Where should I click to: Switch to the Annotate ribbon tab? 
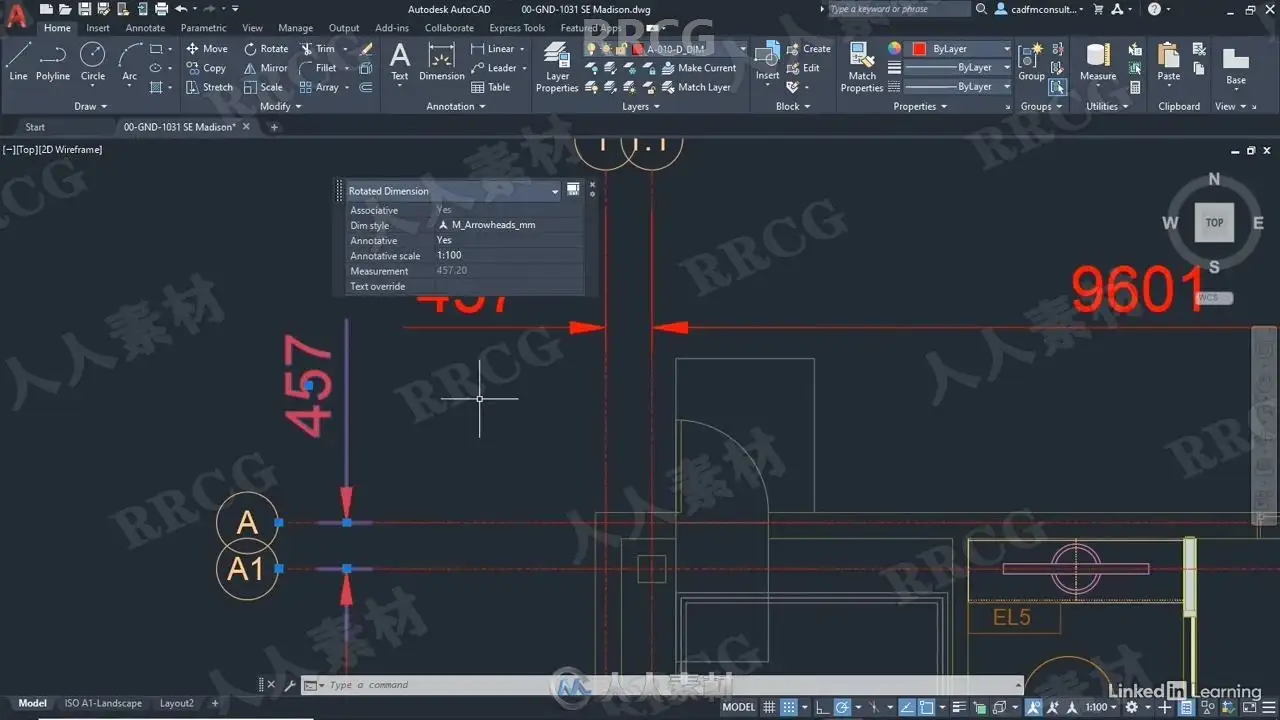coord(145,28)
